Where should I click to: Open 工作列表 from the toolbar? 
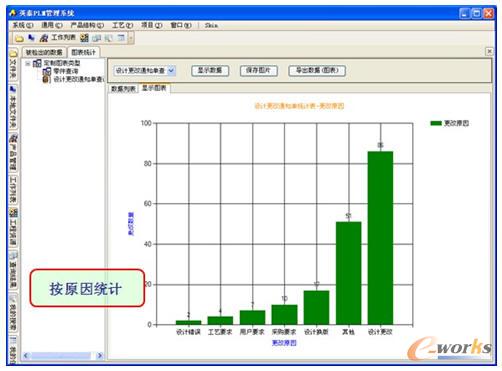(58, 38)
